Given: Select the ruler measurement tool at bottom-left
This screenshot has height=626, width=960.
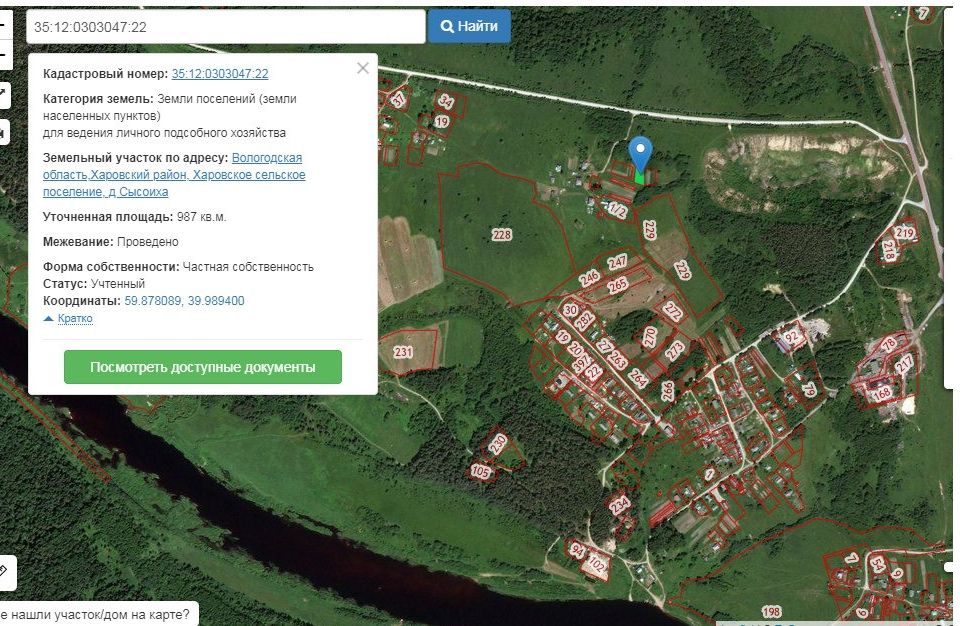Looking at the screenshot, I should coord(4,571).
